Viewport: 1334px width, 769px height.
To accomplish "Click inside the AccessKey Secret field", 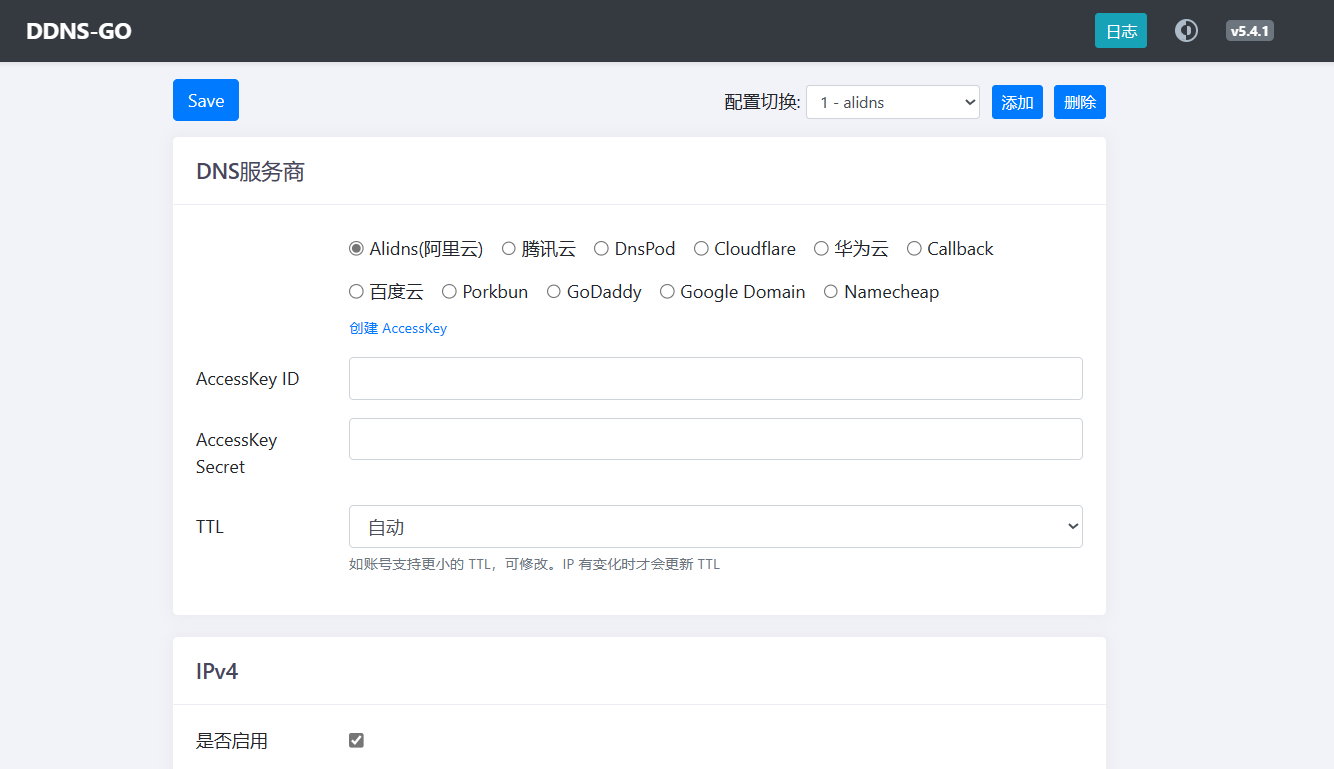I will pos(715,438).
